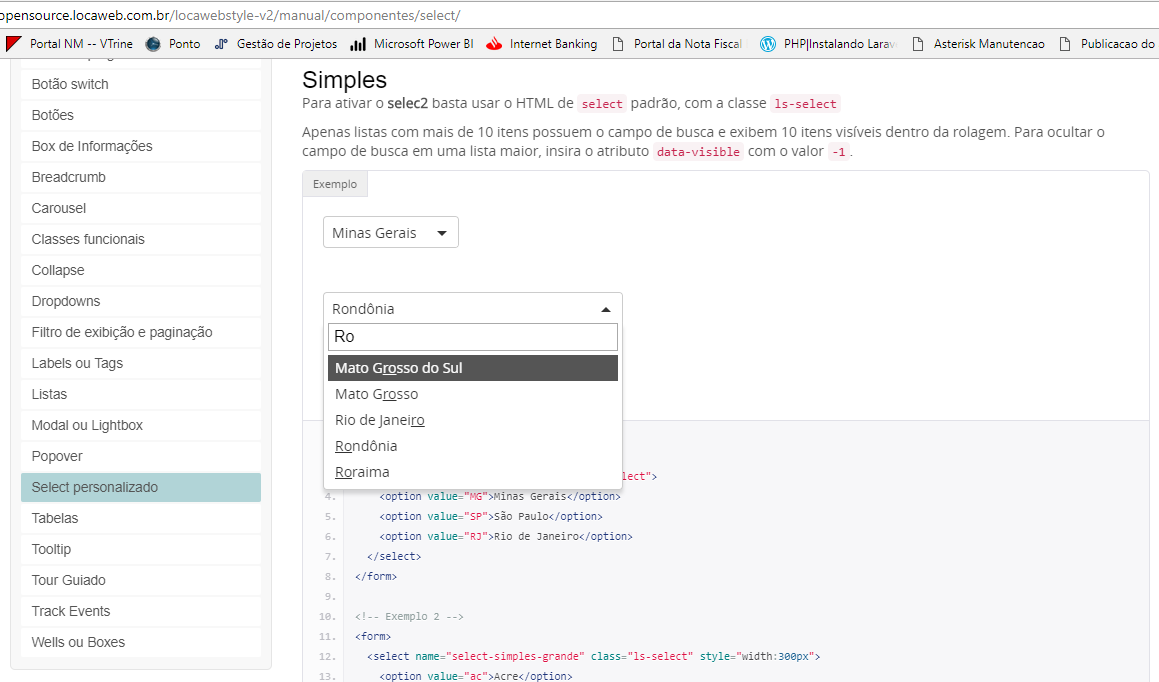Open the Ponto bookmark
This screenshot has width=1159, height=682.
(173, 44)
